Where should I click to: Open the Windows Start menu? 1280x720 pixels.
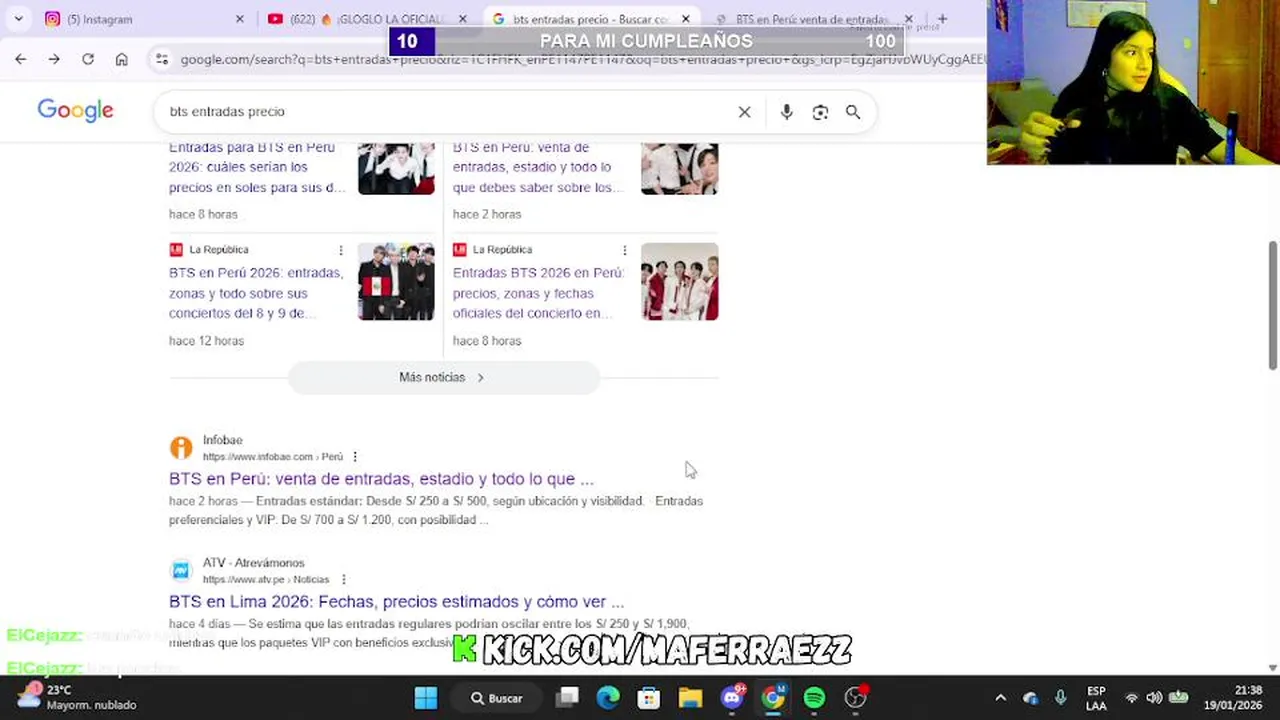point(426,698)
